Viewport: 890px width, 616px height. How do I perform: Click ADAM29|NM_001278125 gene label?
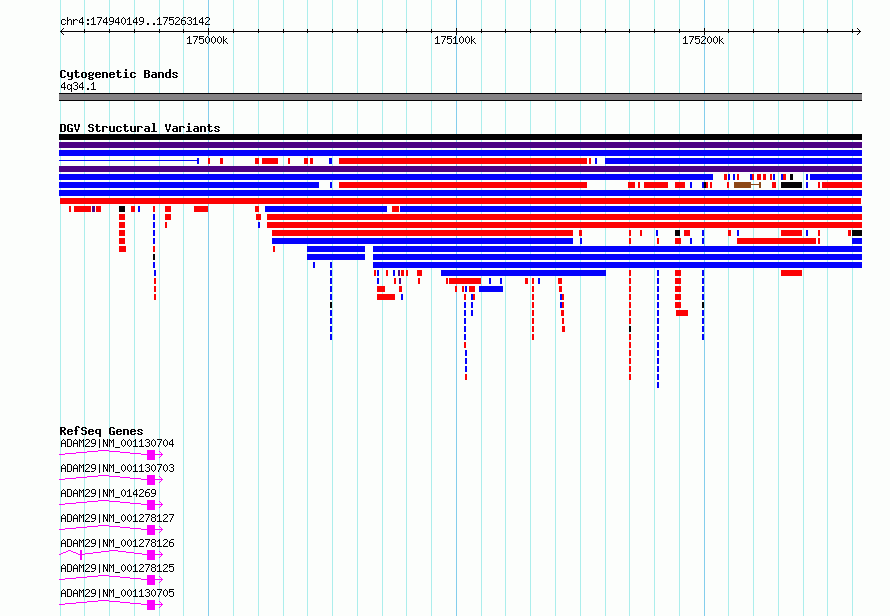[117, 568]
